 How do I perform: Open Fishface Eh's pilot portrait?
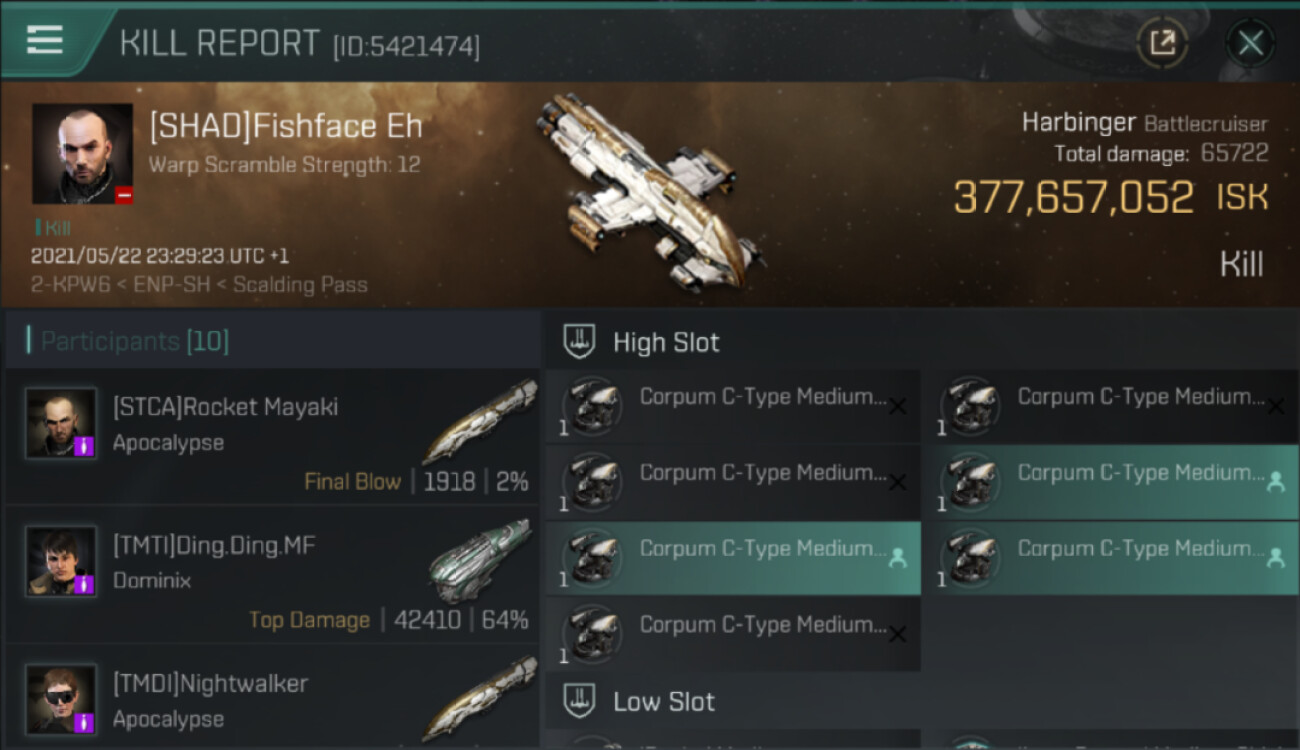coord(82,154)
